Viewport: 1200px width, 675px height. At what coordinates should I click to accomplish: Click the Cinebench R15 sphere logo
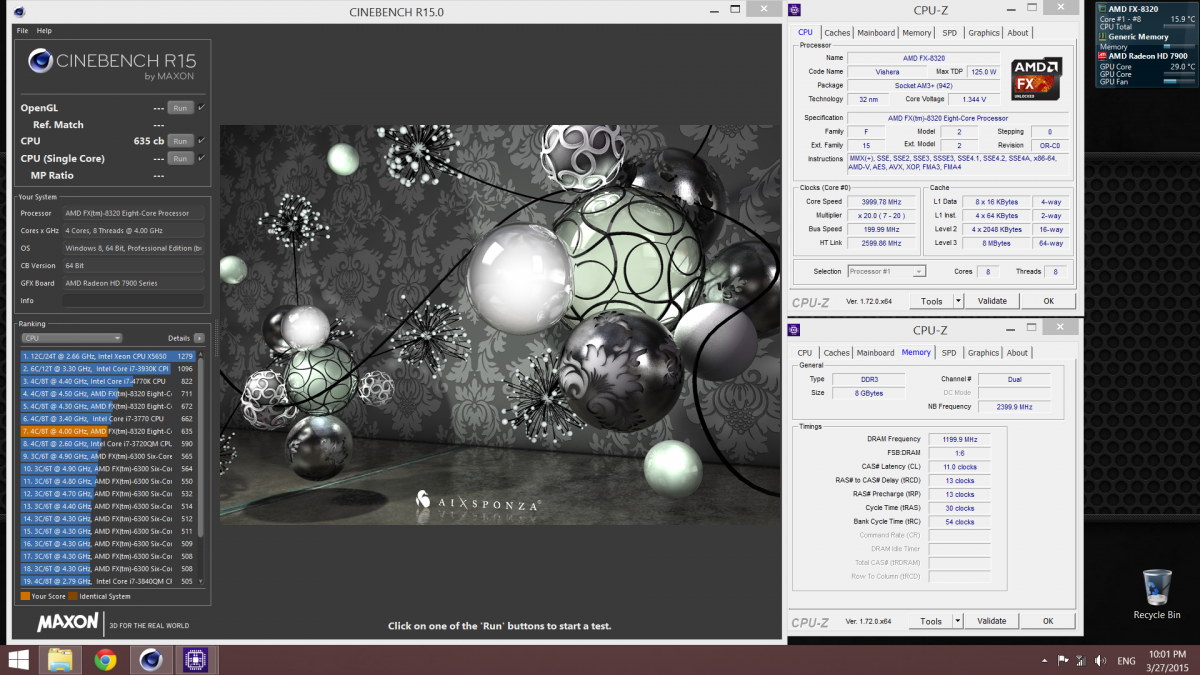click(41, 62)
